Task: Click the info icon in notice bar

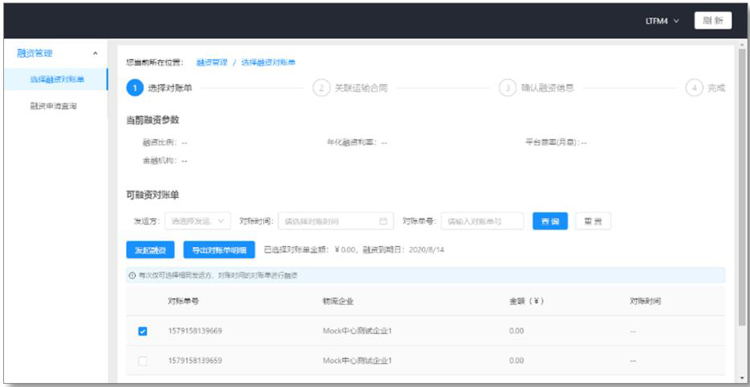Action: [x=132, y=276]
